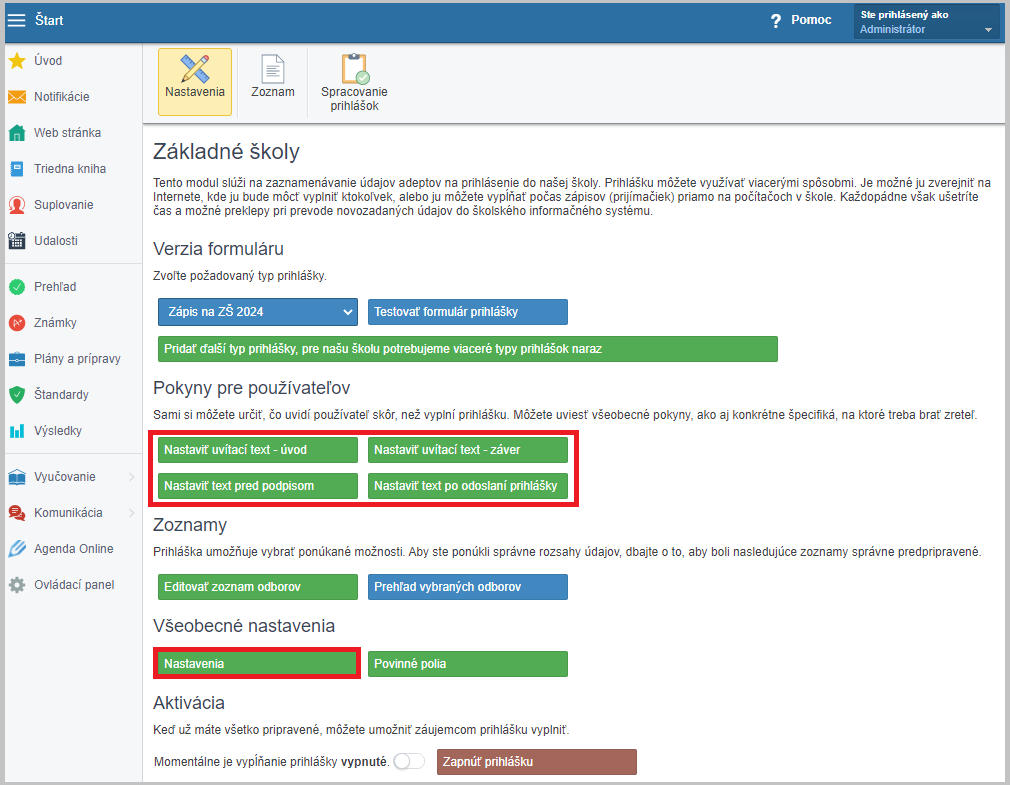
Task: Click Testovať formulár prihlášky button
Action: (x=468, y=312)
